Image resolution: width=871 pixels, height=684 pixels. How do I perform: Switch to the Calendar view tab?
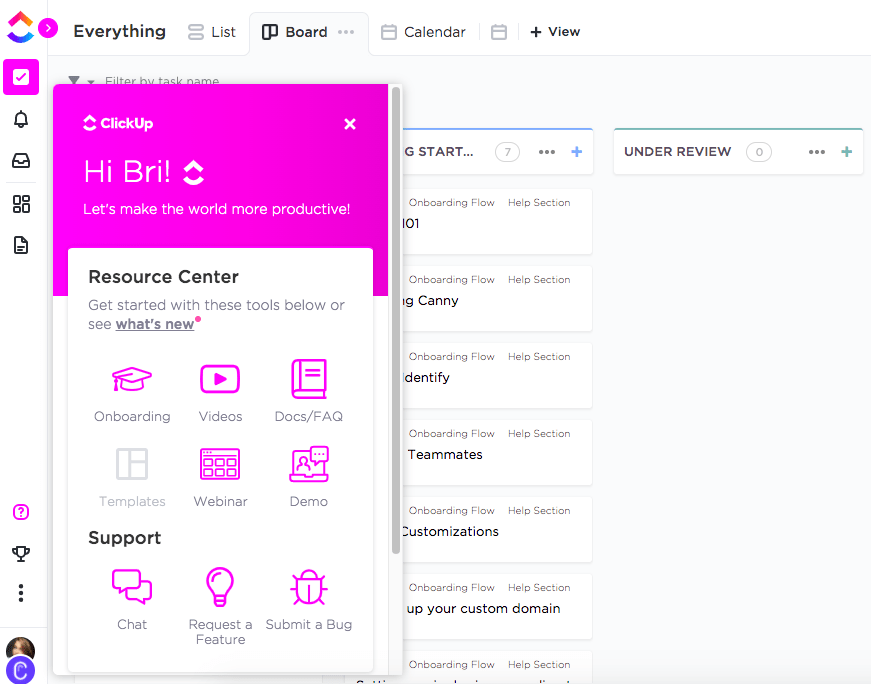pos(423,32)
